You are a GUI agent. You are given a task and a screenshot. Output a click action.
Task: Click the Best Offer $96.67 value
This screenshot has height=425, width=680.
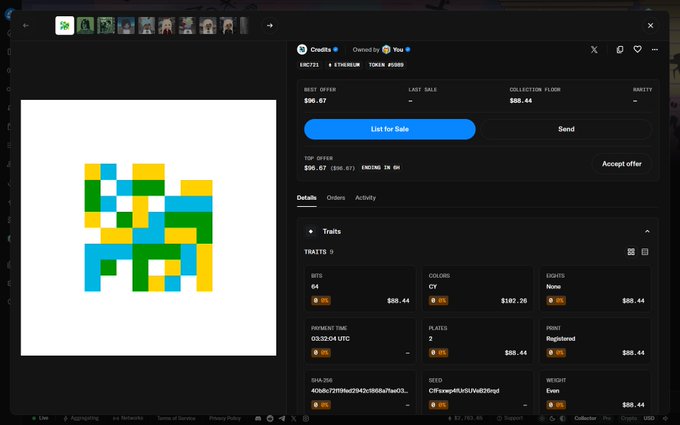(x=315, y=101)
